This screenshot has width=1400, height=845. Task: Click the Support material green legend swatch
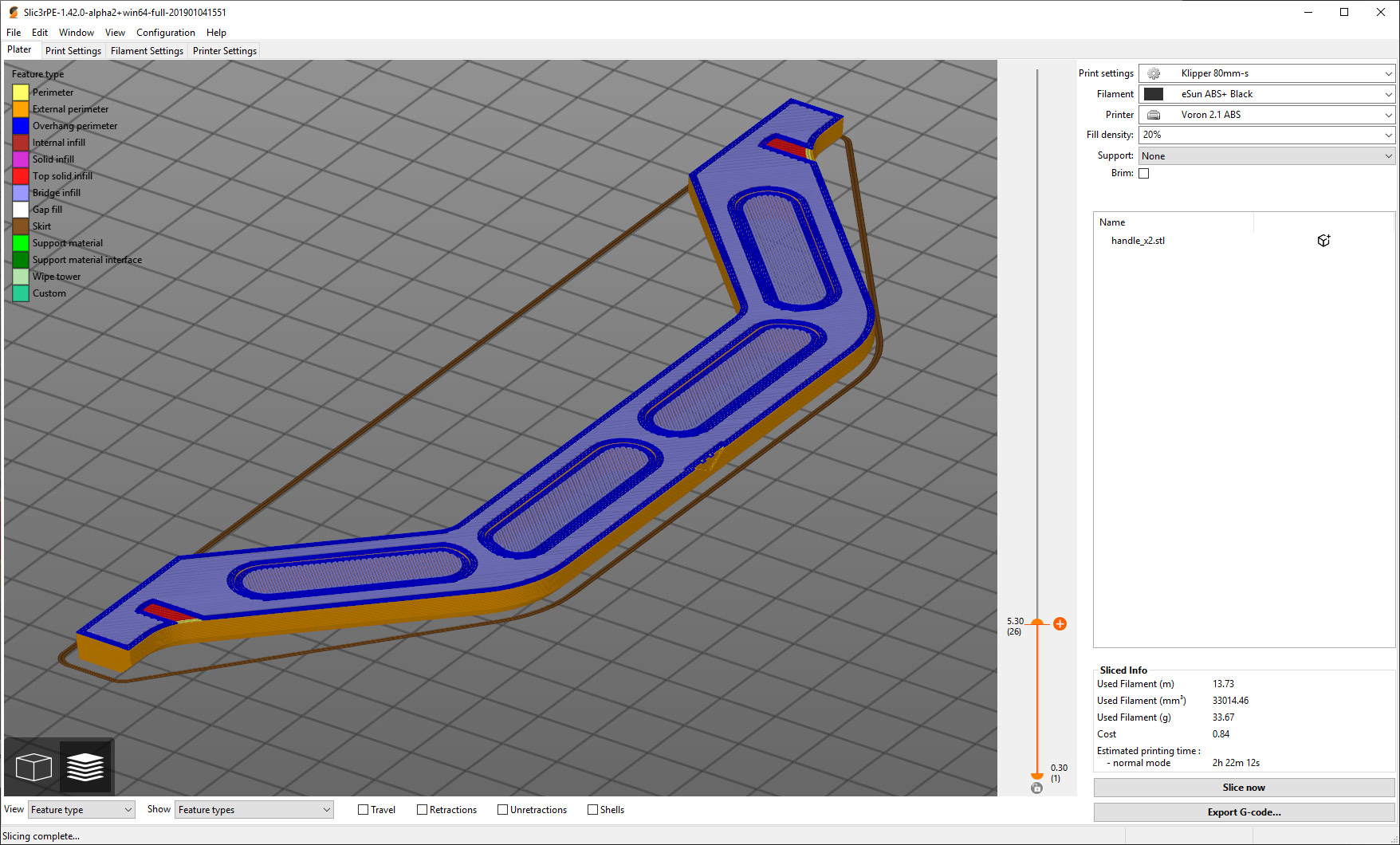[x=21, y=243]
